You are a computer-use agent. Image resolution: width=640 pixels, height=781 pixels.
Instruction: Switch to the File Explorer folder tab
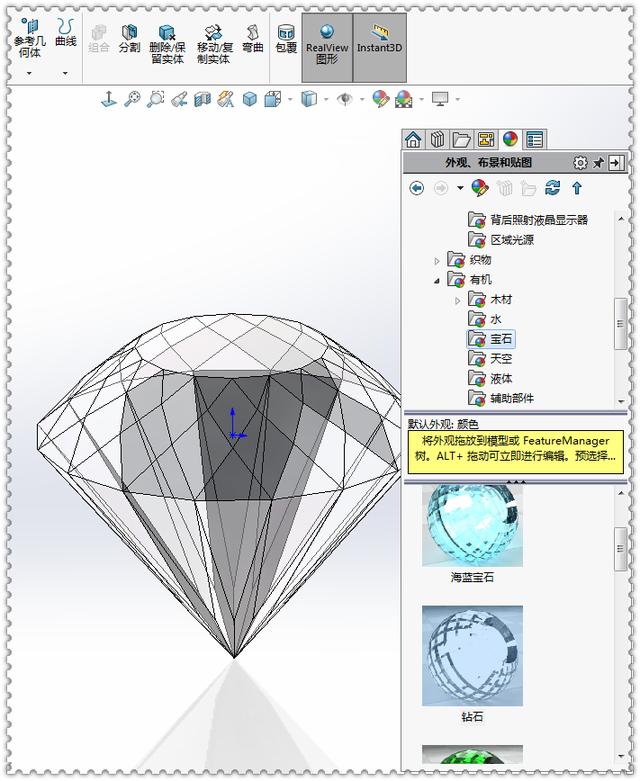click(x=462, y=140)
